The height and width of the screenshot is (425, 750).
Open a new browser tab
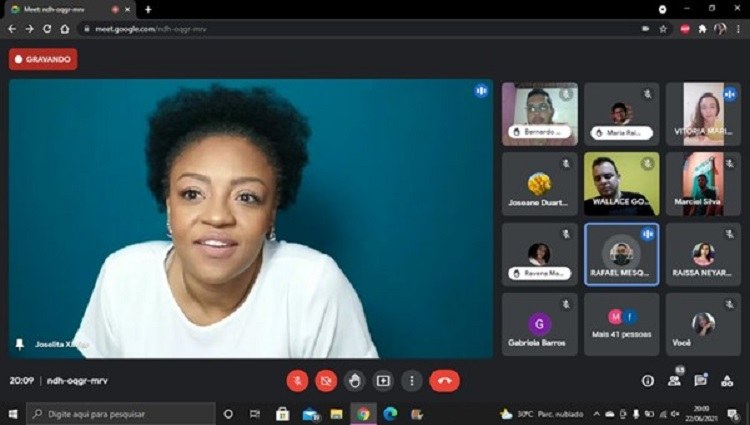tap(148, 10)
